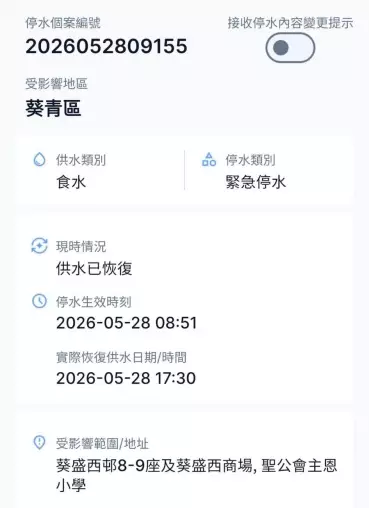369x508 pixels.
Task: Click the location alert icon beside 受影響範圍/地址
Action: (39, 443)
